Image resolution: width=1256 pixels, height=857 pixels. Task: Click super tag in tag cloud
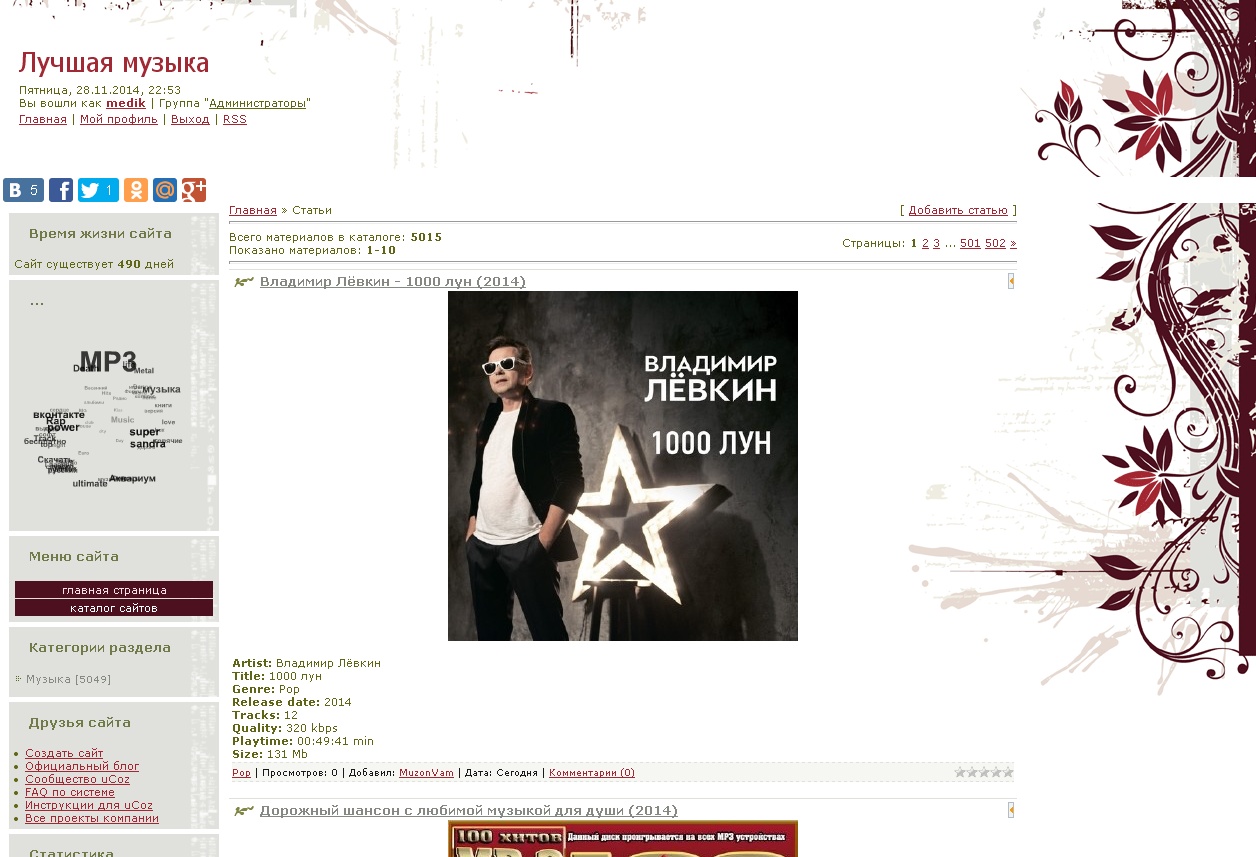[x=144, y=432]
